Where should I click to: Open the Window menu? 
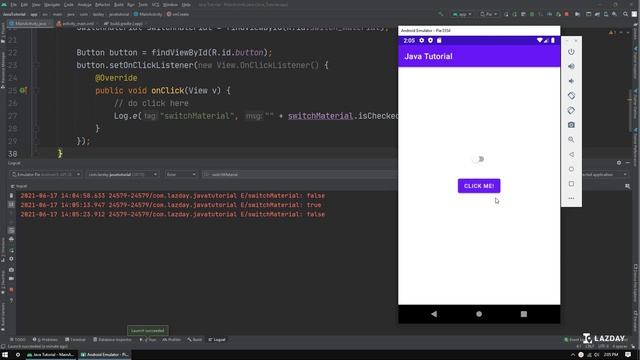pos(170,5)
